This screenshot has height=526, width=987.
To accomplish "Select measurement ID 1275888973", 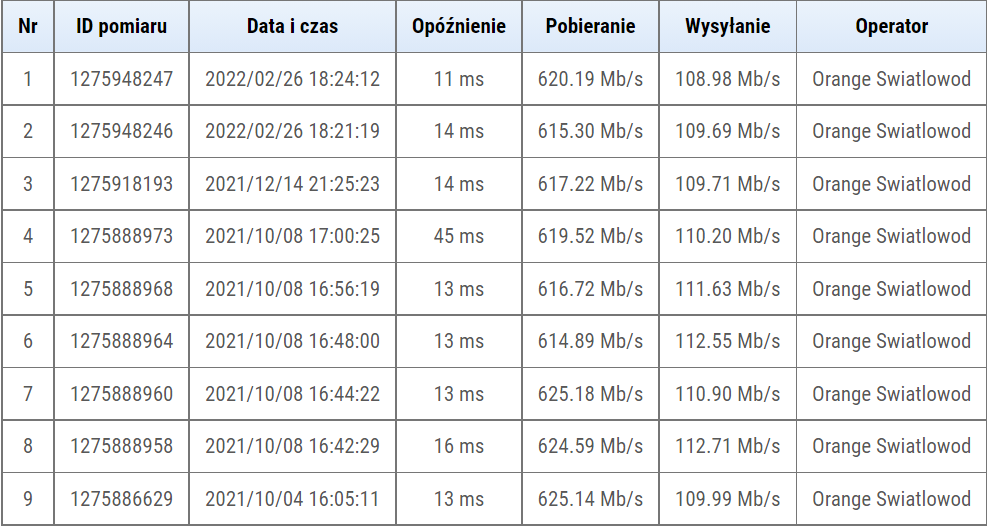I will pyautogui.click(x=121, y=236).
